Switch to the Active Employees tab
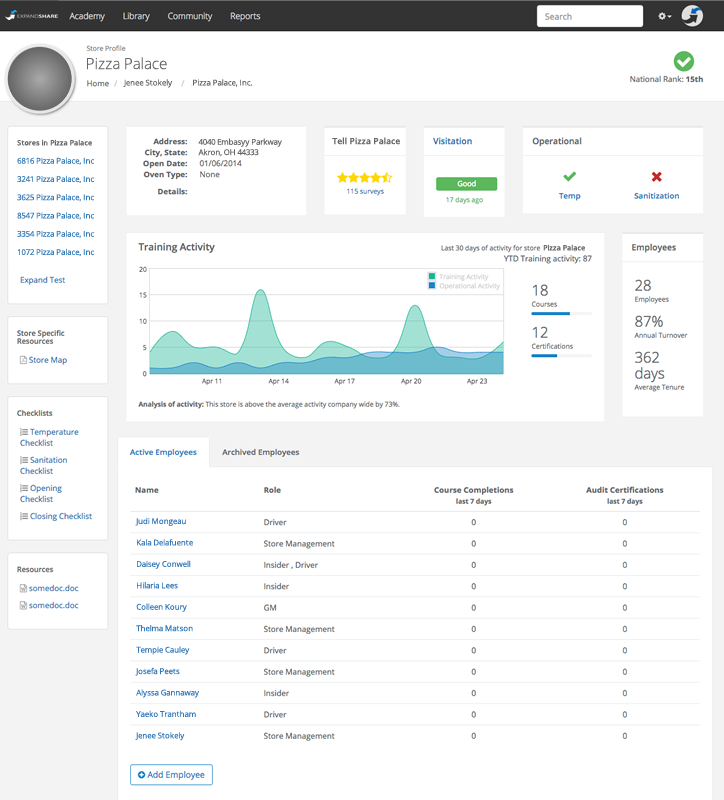724x800 pixels. point(163,452)
